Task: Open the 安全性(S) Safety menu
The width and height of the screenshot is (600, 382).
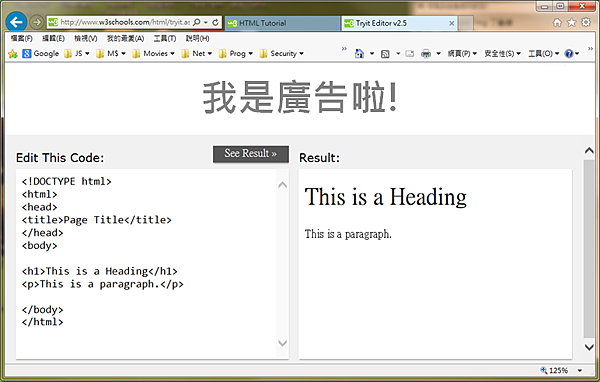Action: click(x=502, y=54)
